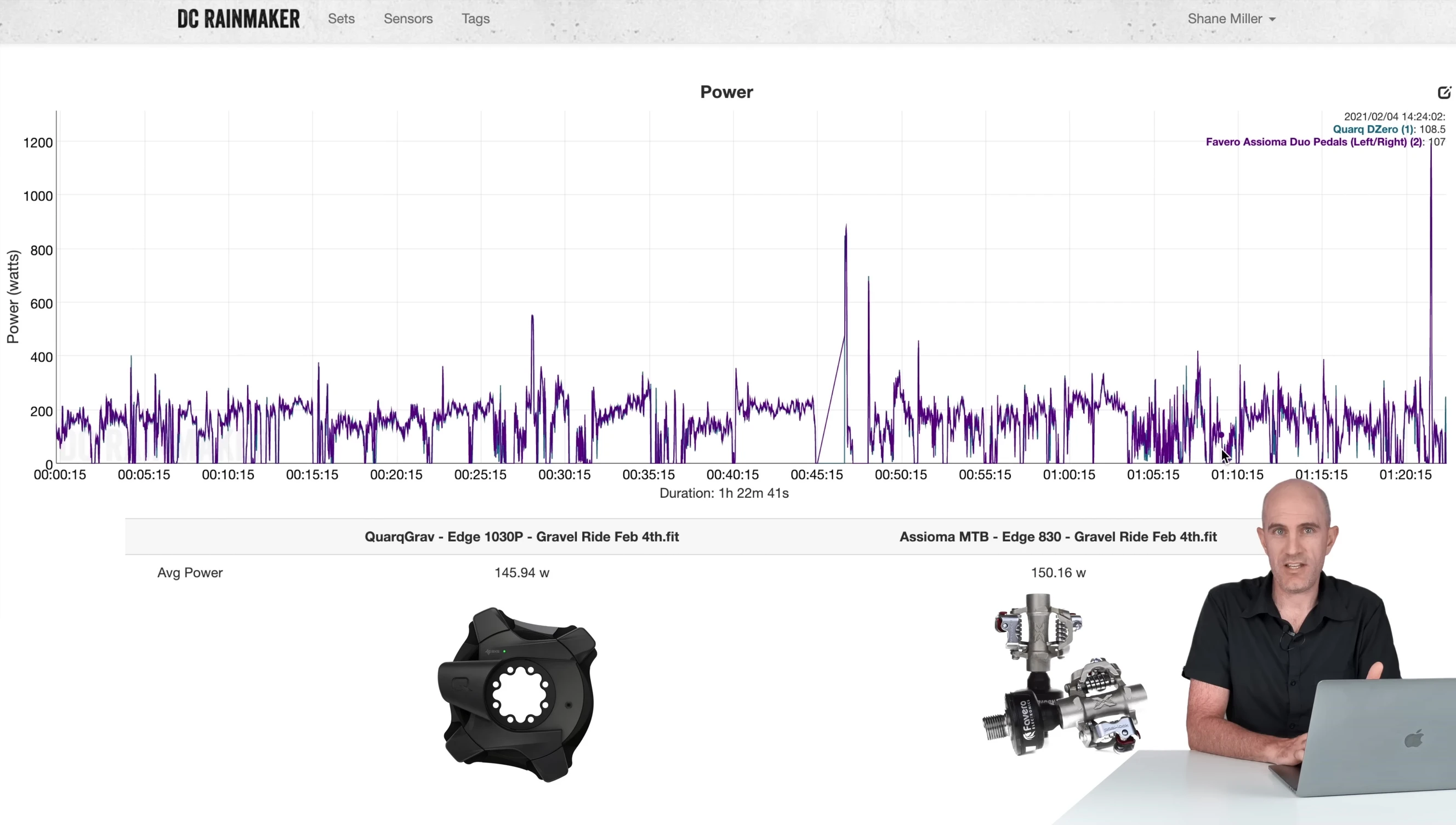Click the 00:50:15 time axis label

click(x=901, y=475)
